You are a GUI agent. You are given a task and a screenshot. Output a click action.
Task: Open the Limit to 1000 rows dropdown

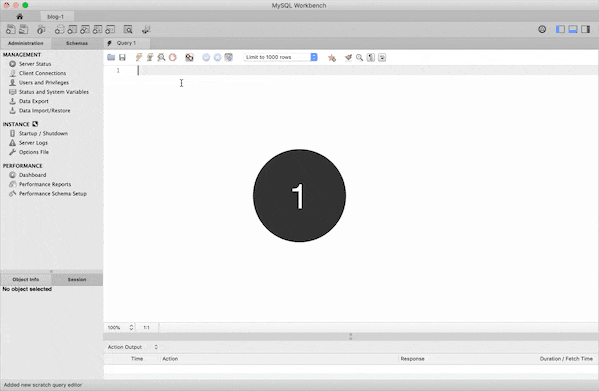coord(280,57)
